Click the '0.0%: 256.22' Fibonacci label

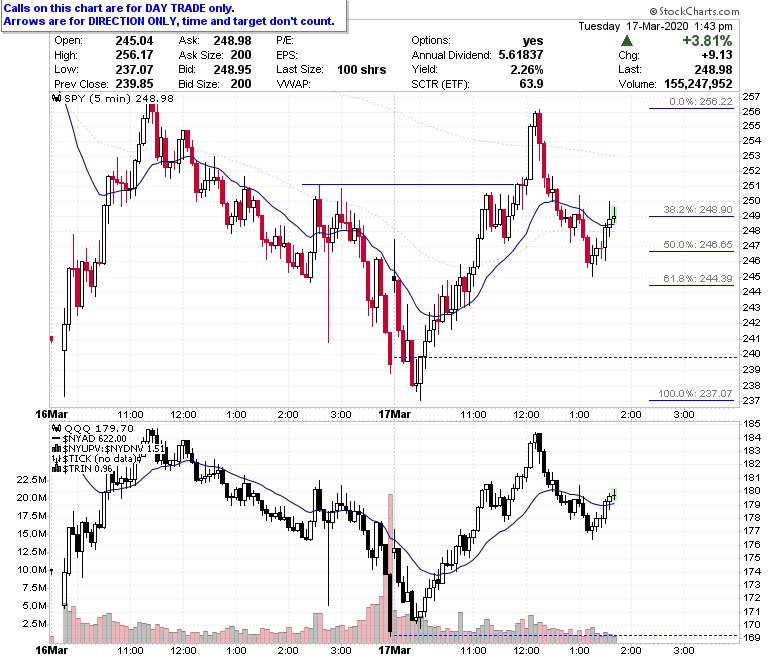[701, 101]
